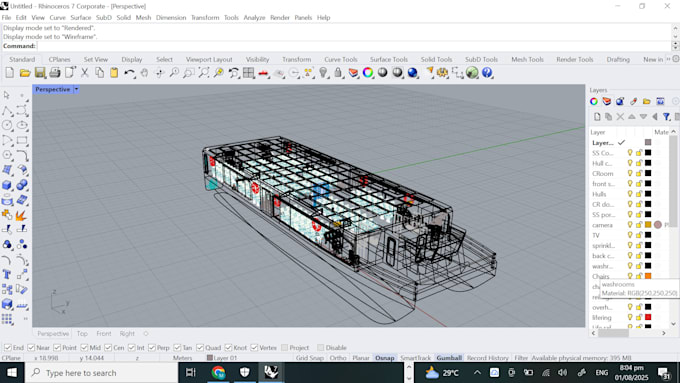The image size is (680, 383).
Task: Click the Delete layer X icon
Action: pyautogui.click(x=620, y=117)
